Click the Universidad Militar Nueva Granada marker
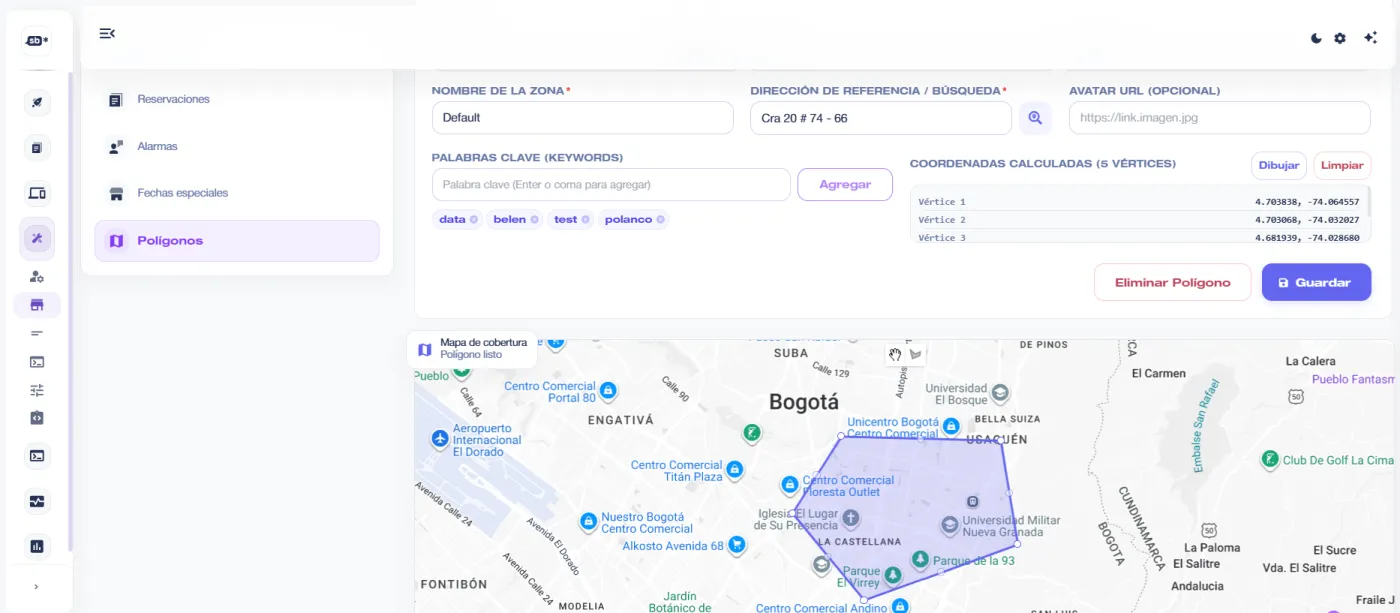 (x=949, y=524)
